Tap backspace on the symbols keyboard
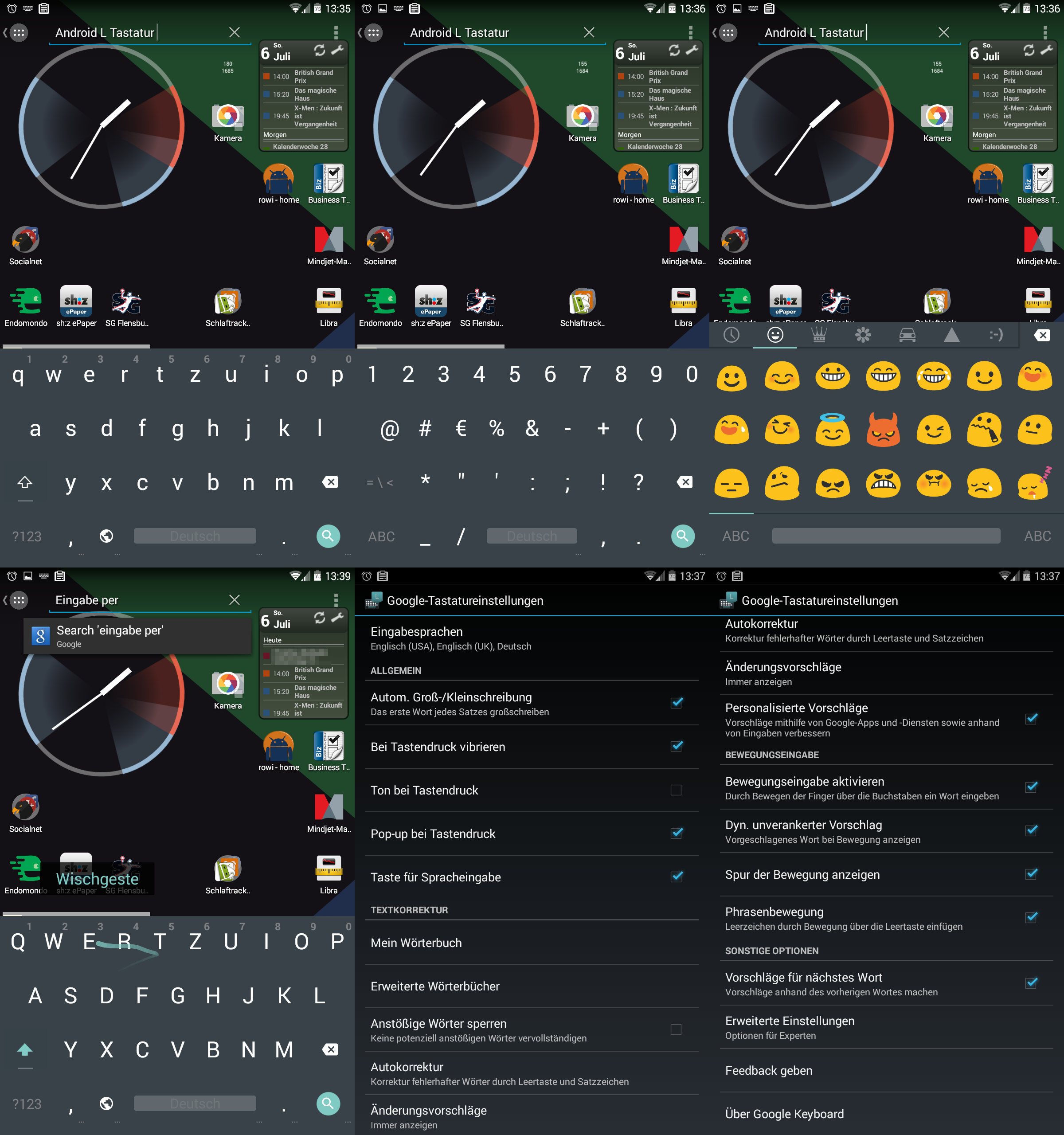 pyautogui.click(x=685, y=482)
